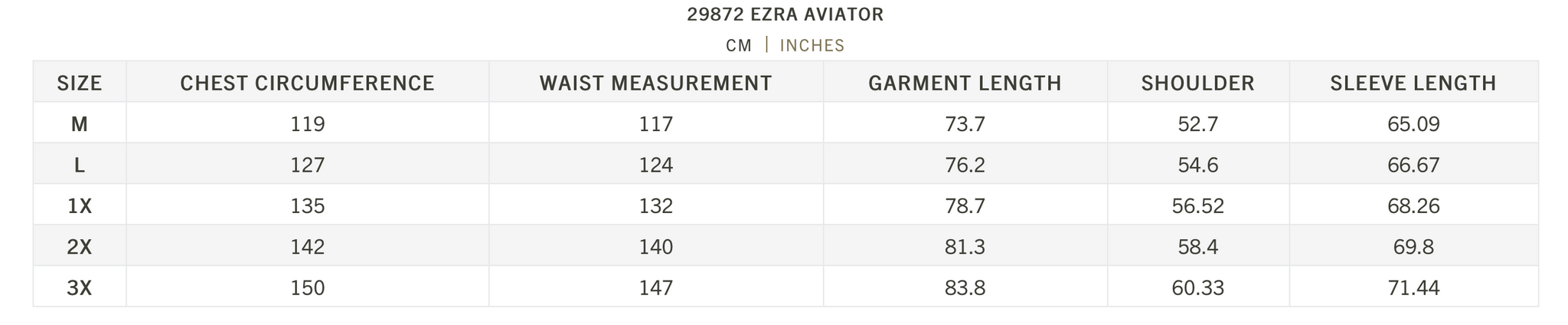Click the CHEST CIRCUMFERENCE column header
This screenshot has height=325, width=1568.
click(x=307, y=83)
